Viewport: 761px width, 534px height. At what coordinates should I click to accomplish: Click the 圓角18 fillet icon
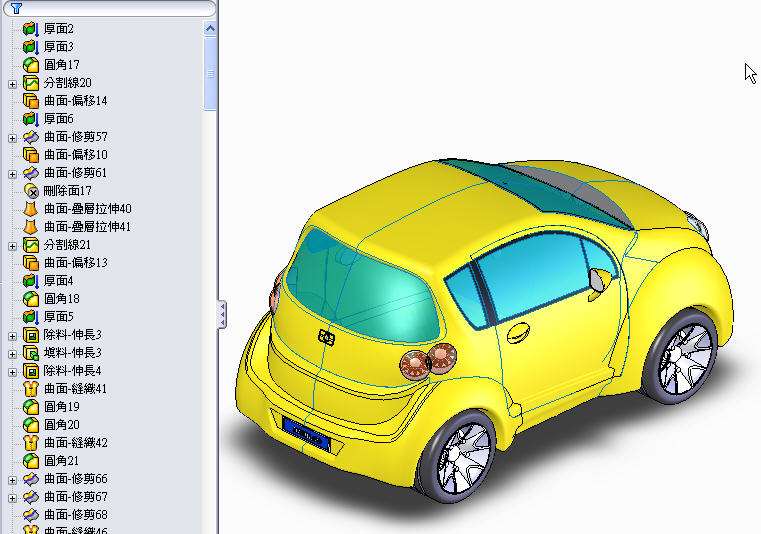31,299
